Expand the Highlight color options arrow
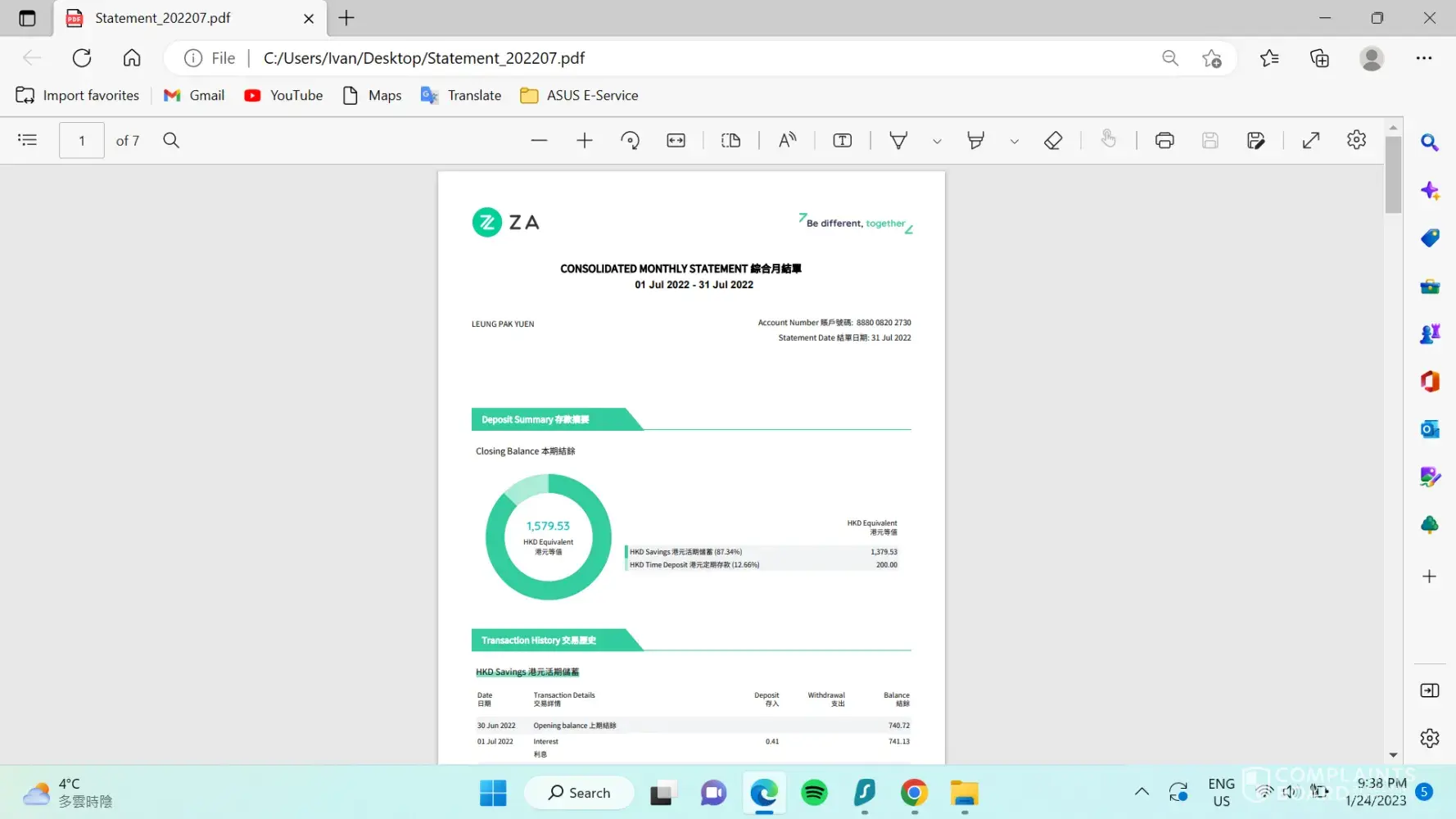Image resolution: width=1456 pixels, height=819 pixels. tap(1014, 141)
